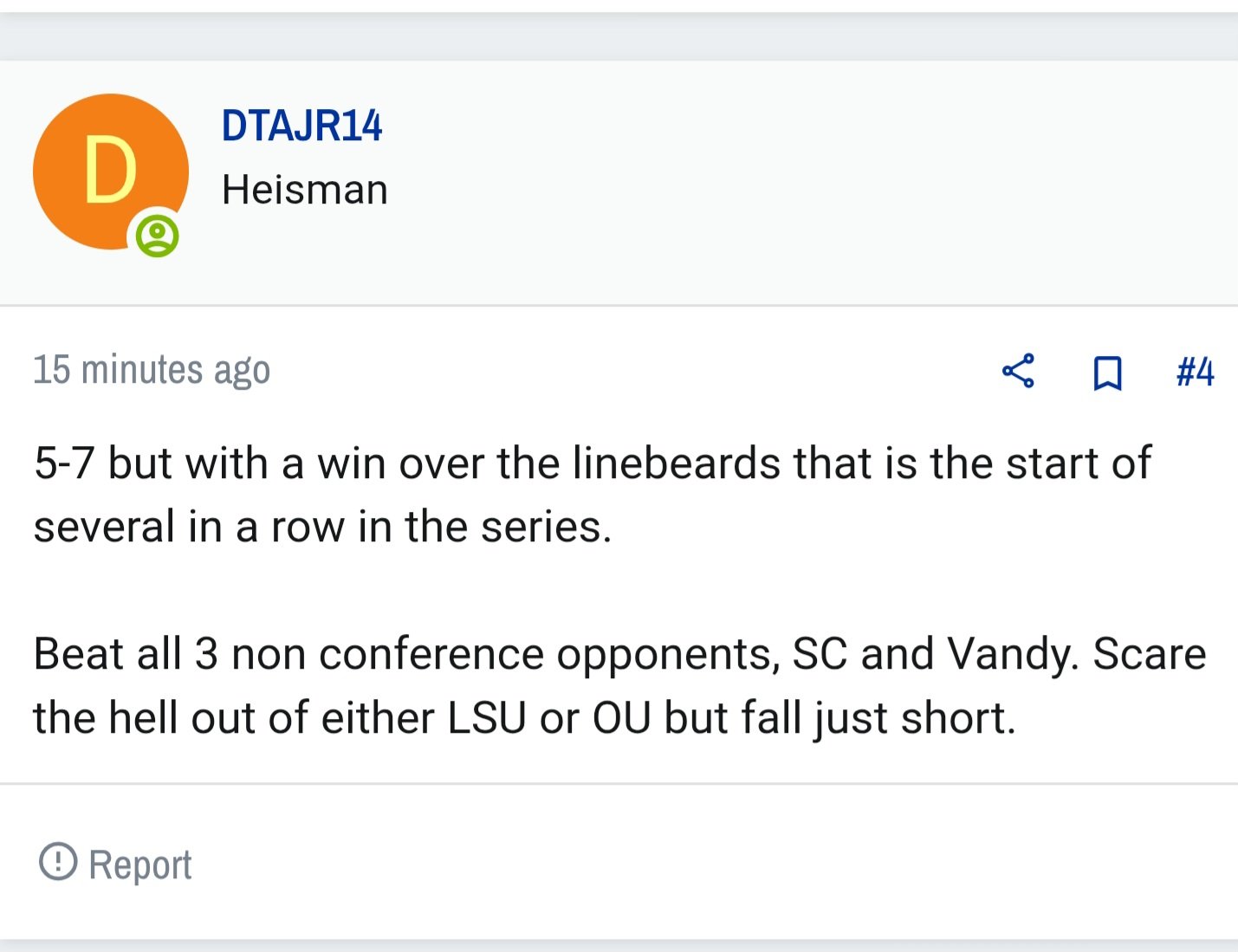Click the Heisman user title
Screen dimensions: 1238x952
pyautogui.click(x=305, y=190)
